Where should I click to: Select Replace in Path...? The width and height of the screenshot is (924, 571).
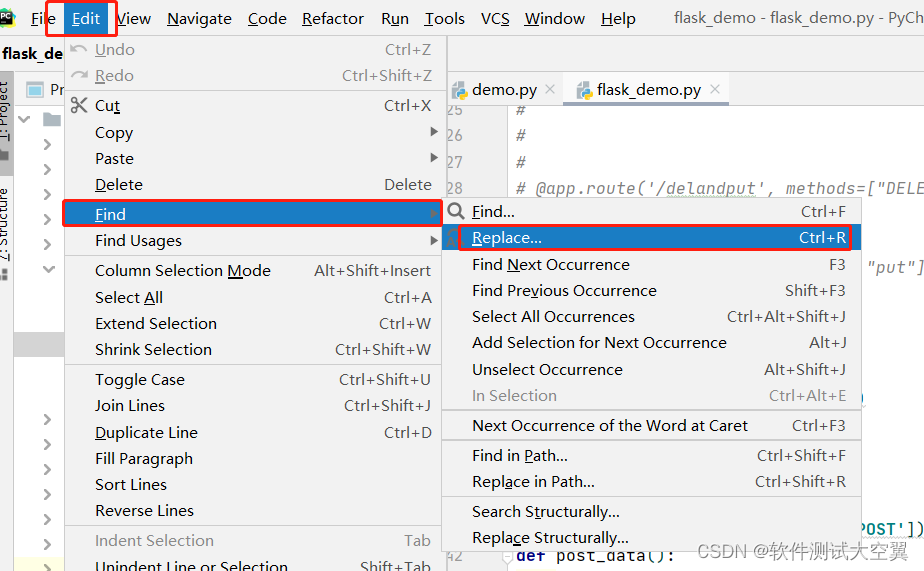coord(652,481)
